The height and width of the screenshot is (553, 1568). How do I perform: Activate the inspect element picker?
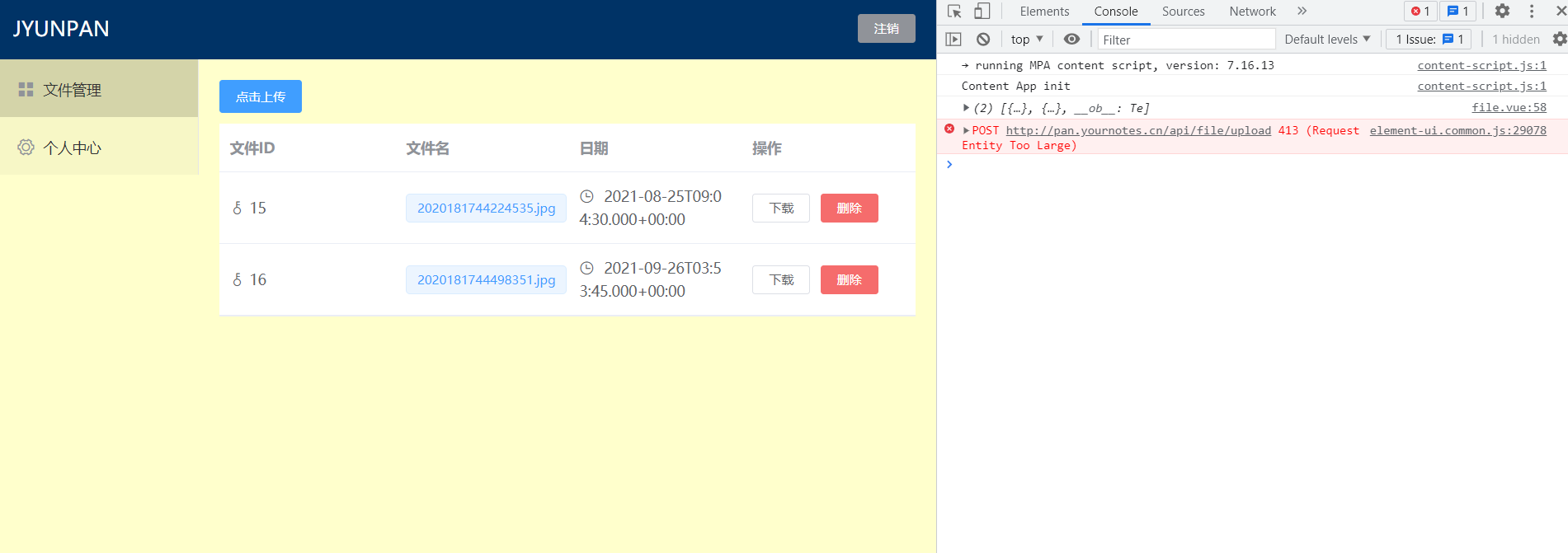954,12
